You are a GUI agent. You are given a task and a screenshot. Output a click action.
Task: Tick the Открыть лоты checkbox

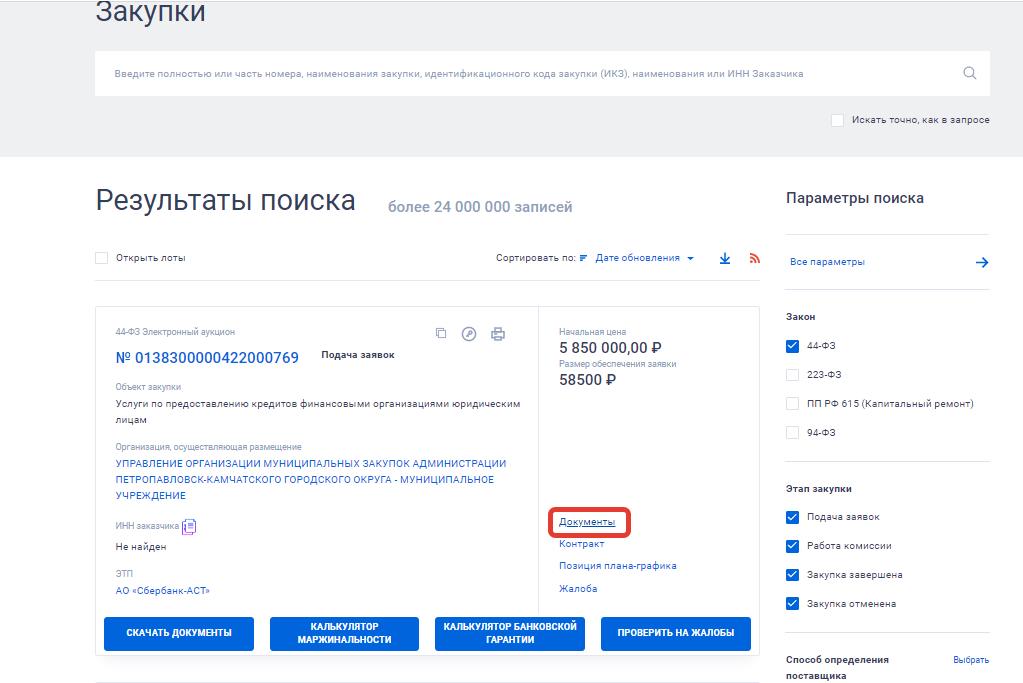tap(102, 258)
